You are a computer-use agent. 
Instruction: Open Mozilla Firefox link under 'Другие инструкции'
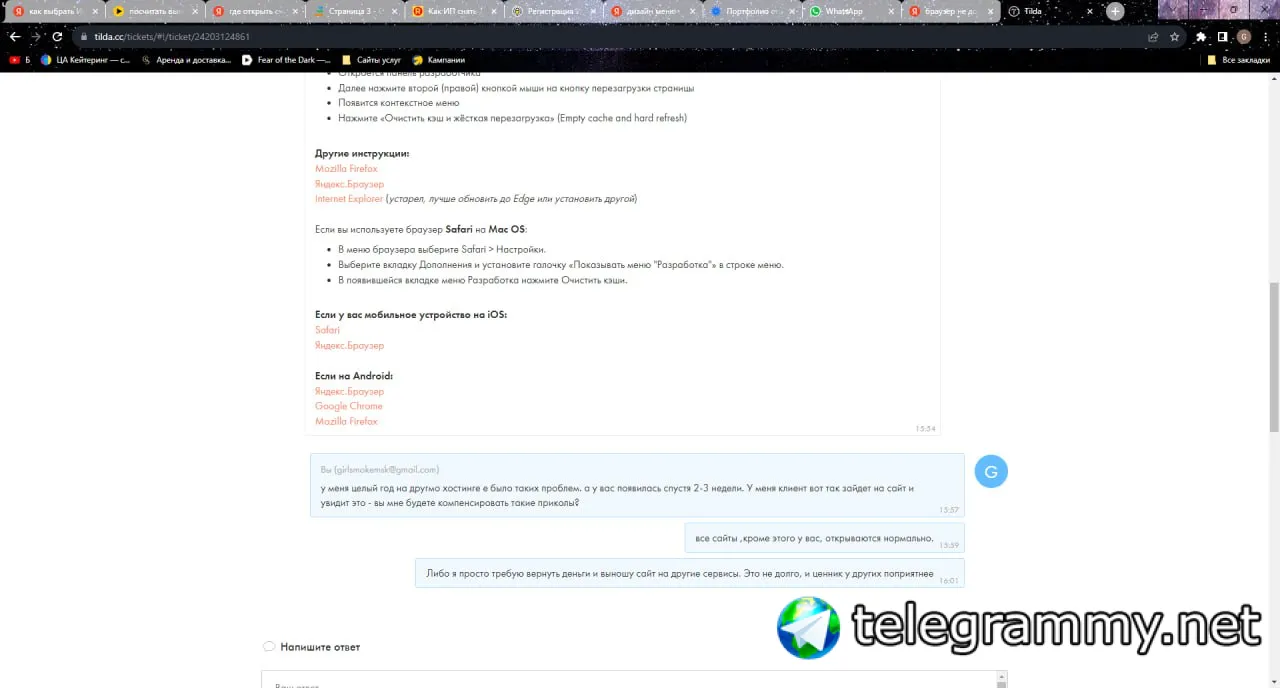tap(346, 169)
